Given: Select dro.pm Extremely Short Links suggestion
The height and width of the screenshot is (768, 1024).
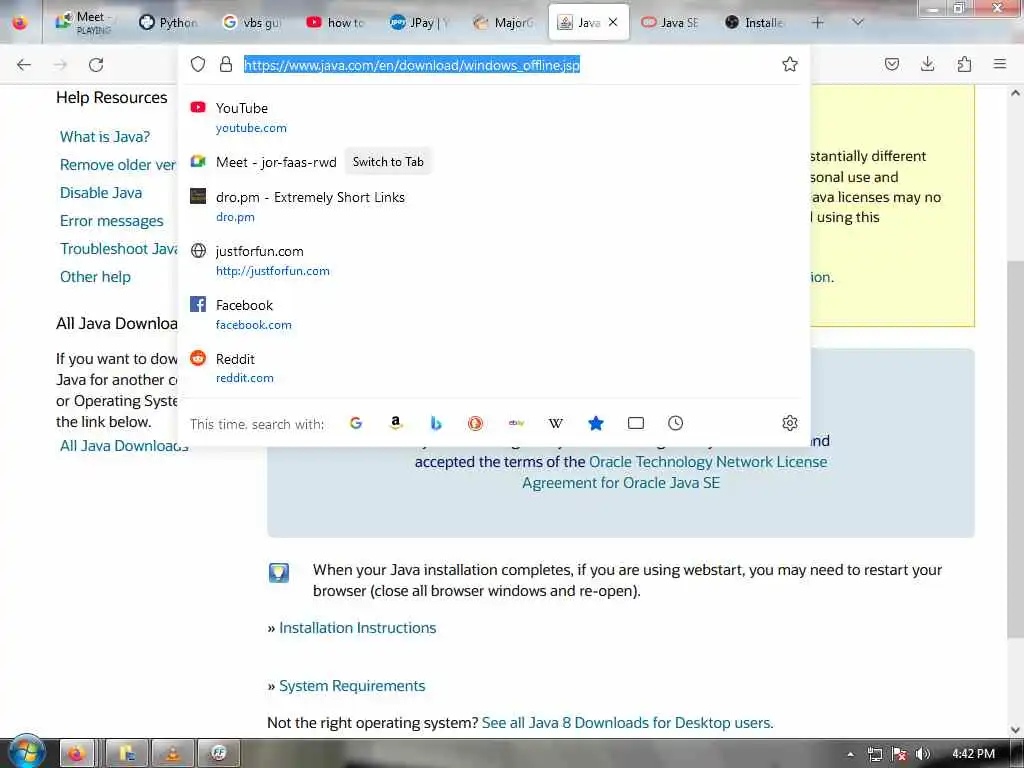Looking at the screenshot, I should click(x=494, y=206).
